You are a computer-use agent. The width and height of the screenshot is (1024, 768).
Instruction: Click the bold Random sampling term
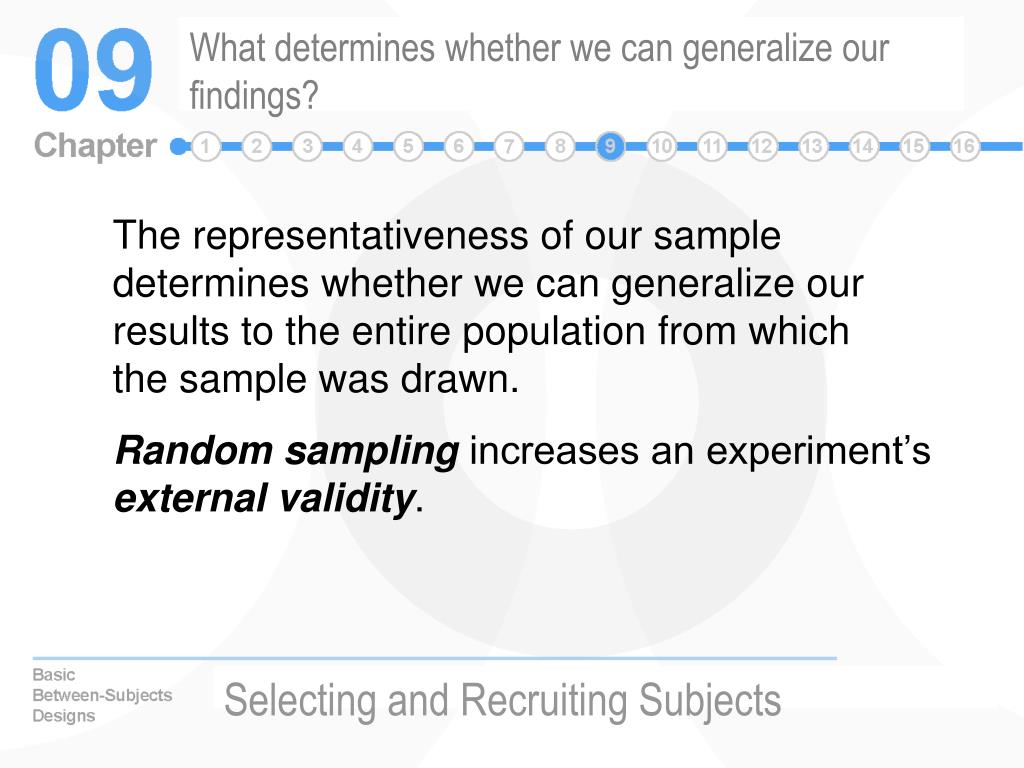coord(287,452)
